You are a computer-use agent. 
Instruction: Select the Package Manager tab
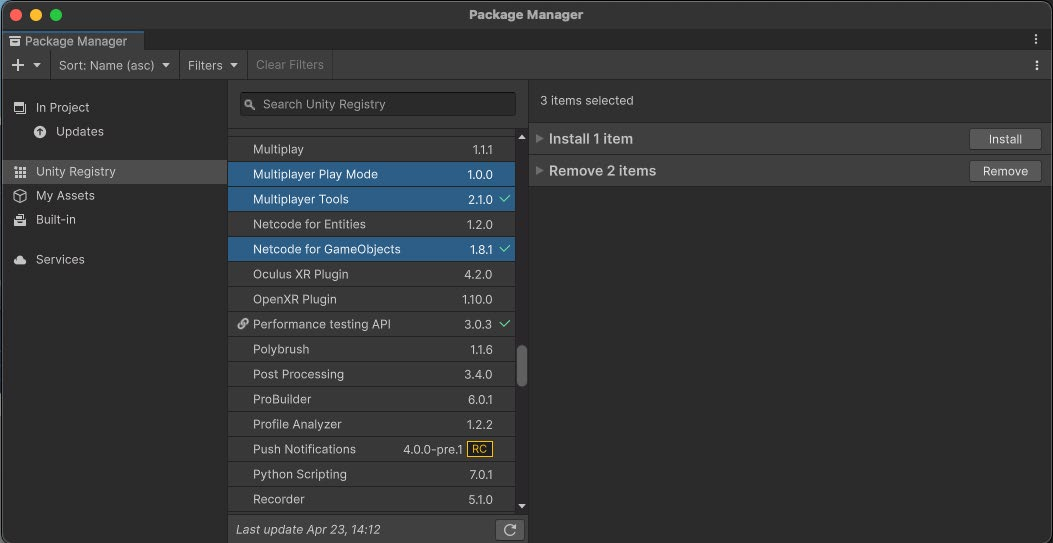[73, 41]
